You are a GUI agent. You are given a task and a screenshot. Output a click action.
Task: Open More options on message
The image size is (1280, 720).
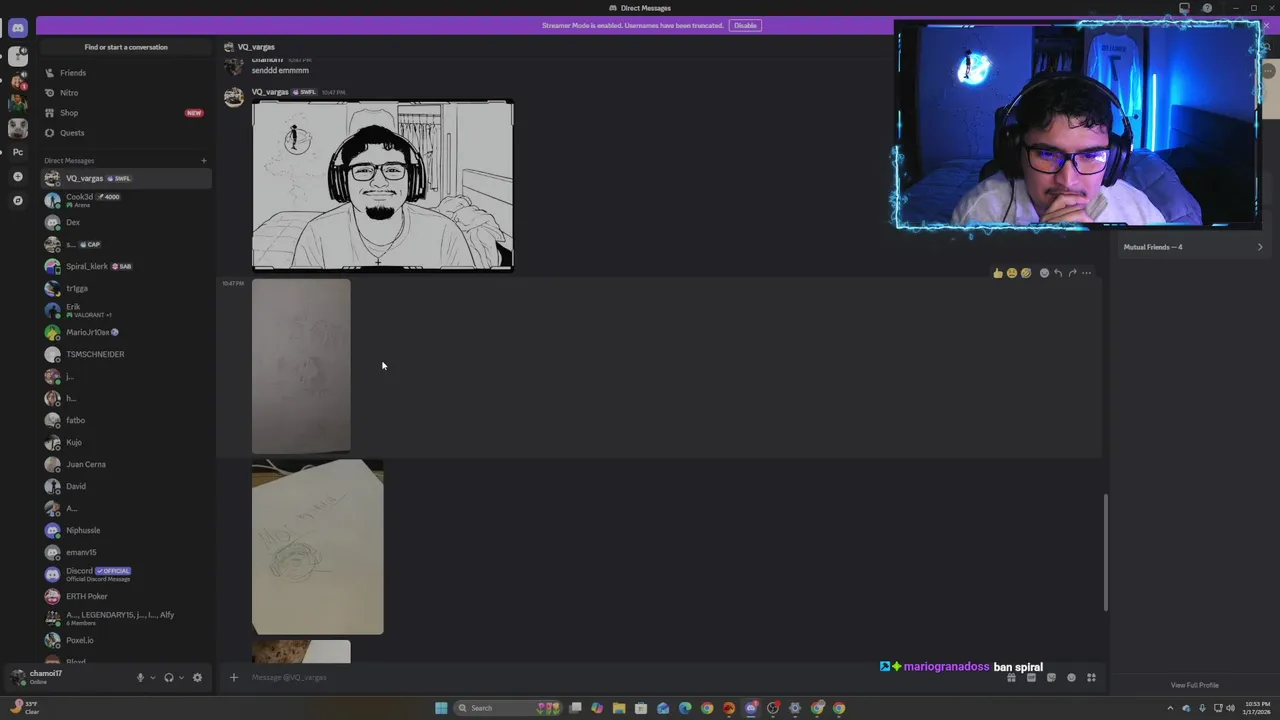[1087, 273]
